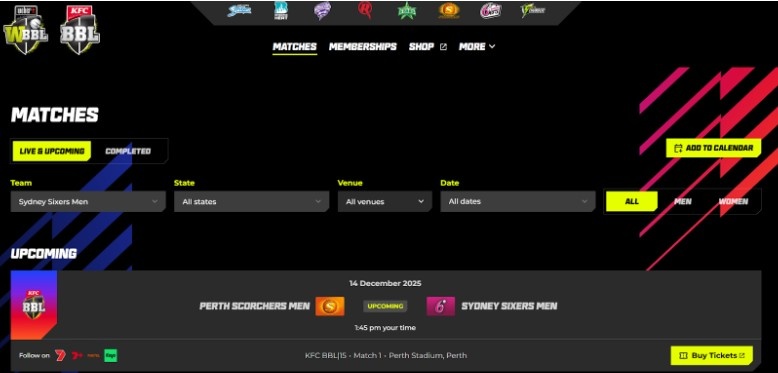Screen dimensions: 778x373
Task: Open Hobart Hurricanes team logo in top bar
Action: 323,10
